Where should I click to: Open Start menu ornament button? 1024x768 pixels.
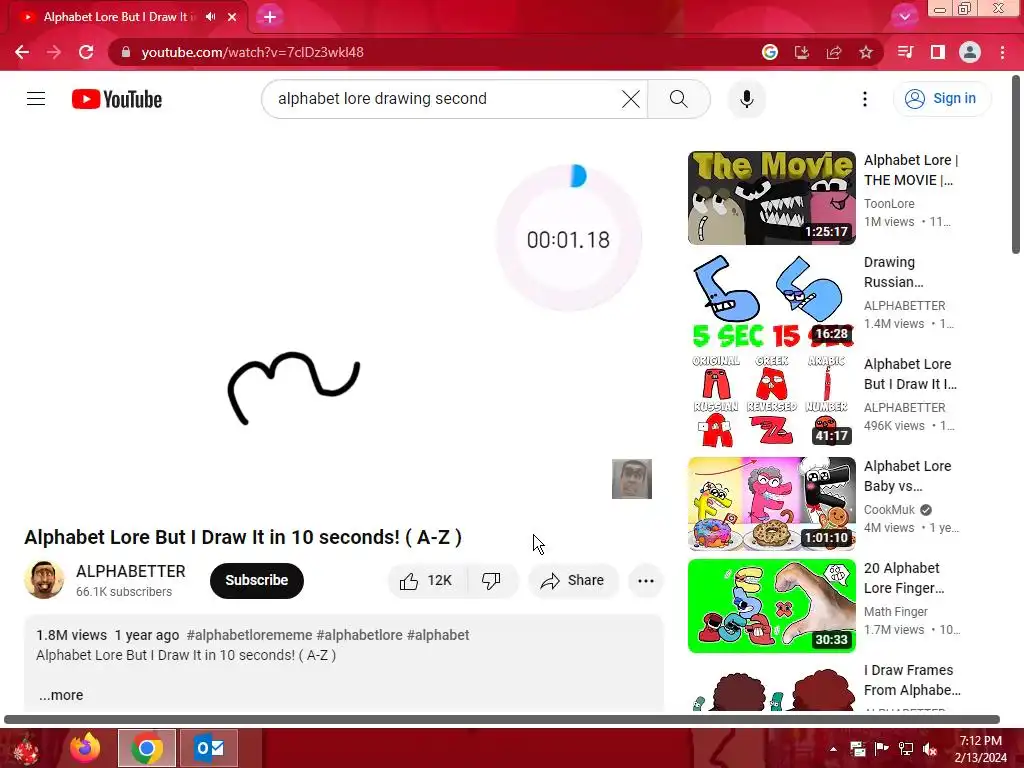[26, 749]
